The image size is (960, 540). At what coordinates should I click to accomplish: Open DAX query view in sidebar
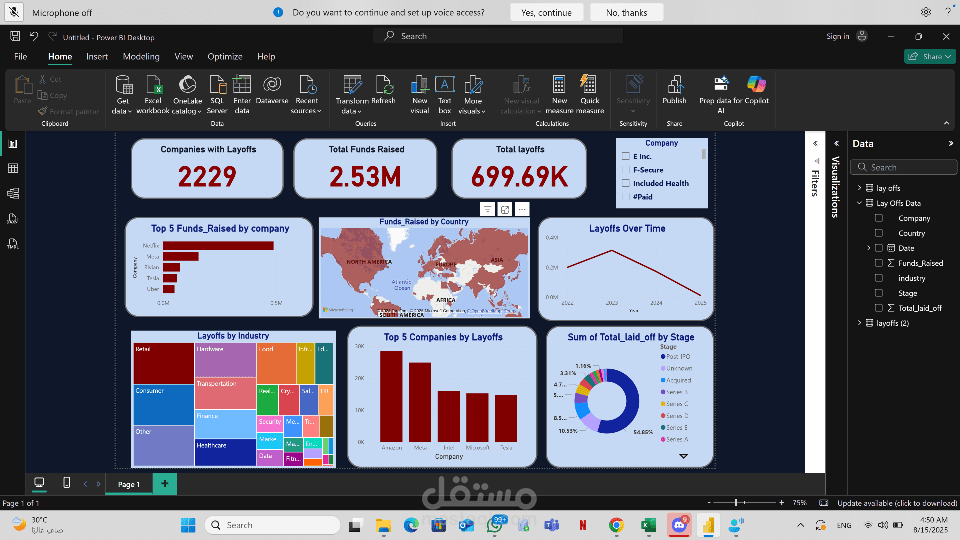point(13,219)
